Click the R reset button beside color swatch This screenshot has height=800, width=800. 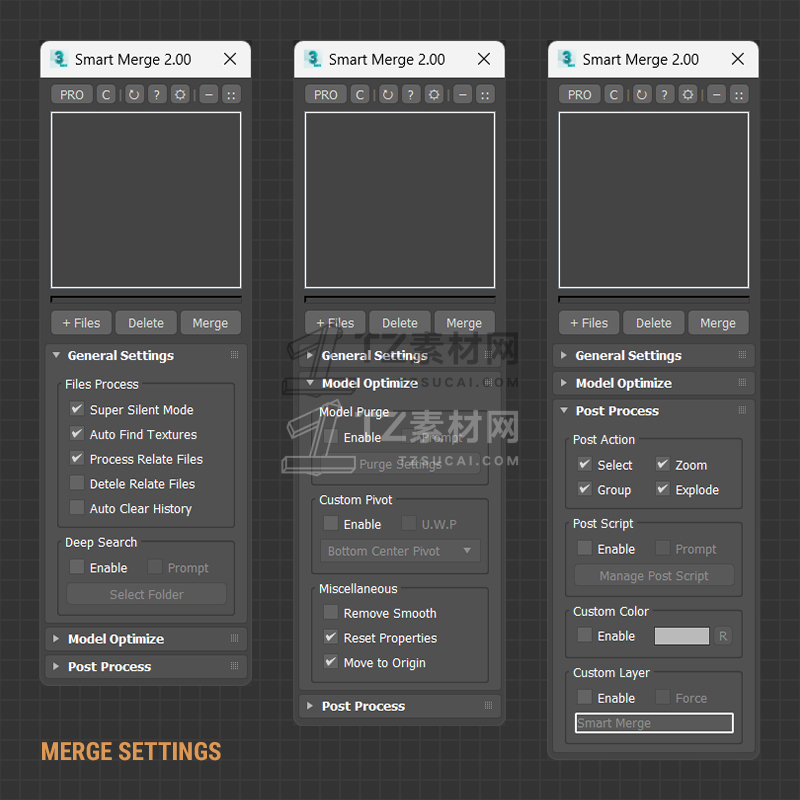723,636
